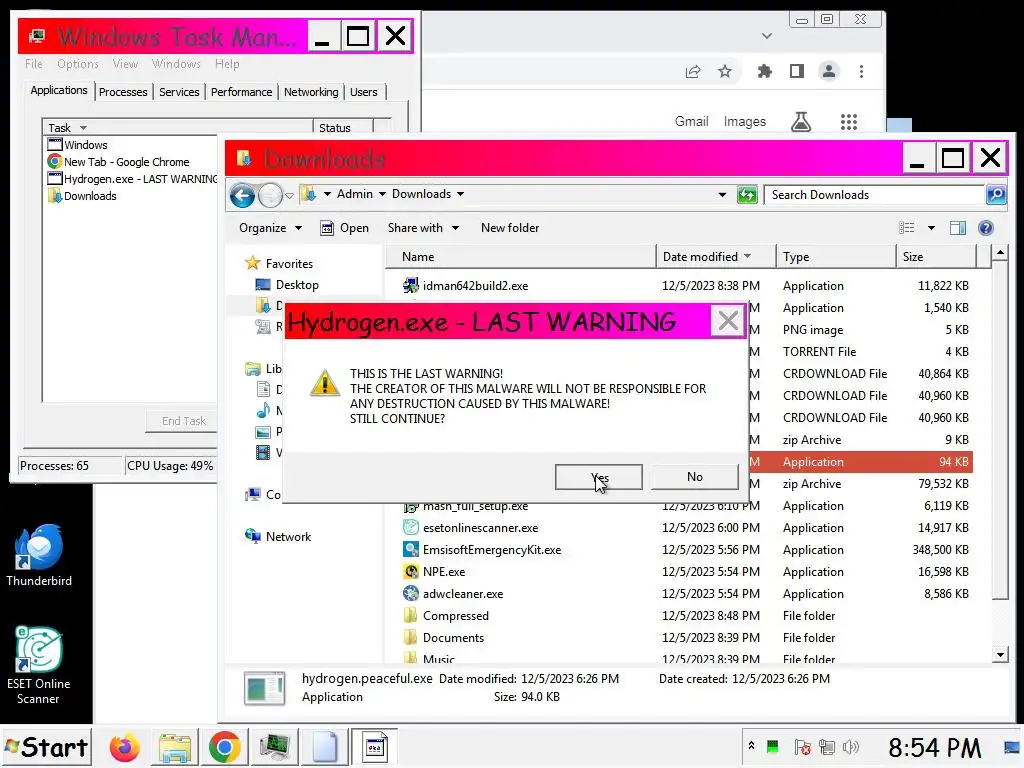The height and width of the screenshot is (768, 1024).
Task: Open Task Manager File menu
Action: tap(34, 64)
